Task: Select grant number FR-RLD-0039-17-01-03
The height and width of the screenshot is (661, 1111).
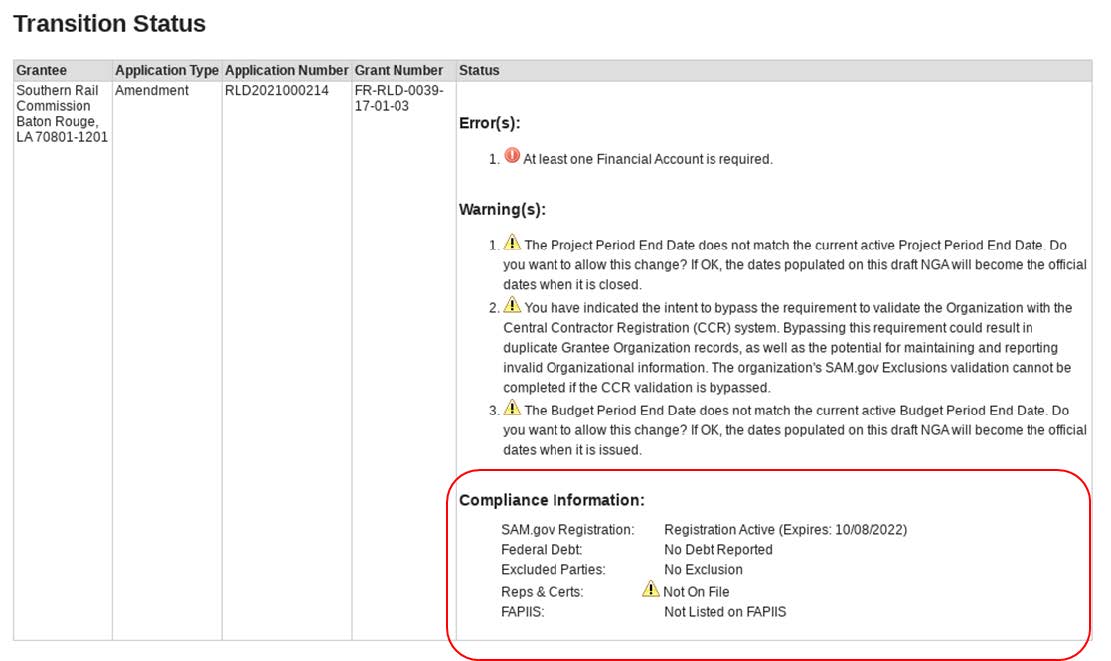Action: pyautogui.click(x=398, y=98)
